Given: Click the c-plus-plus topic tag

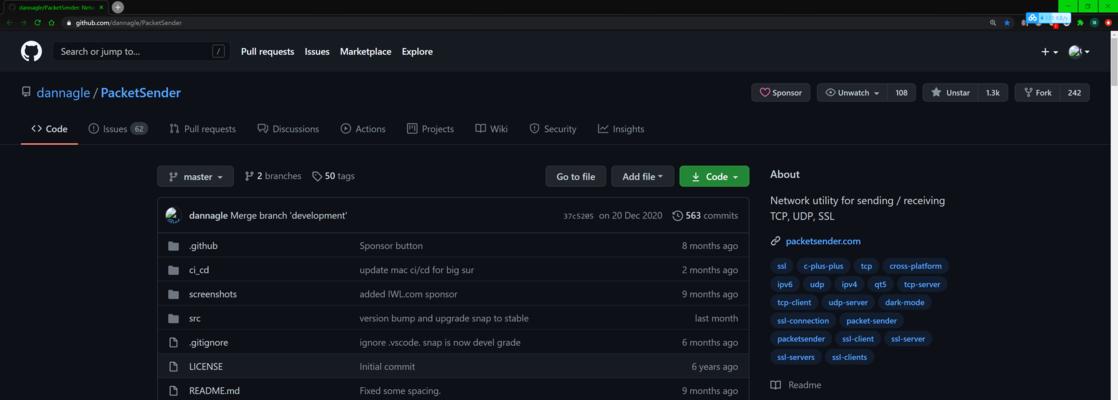Looking at the screenshot, I should point(823,266).
